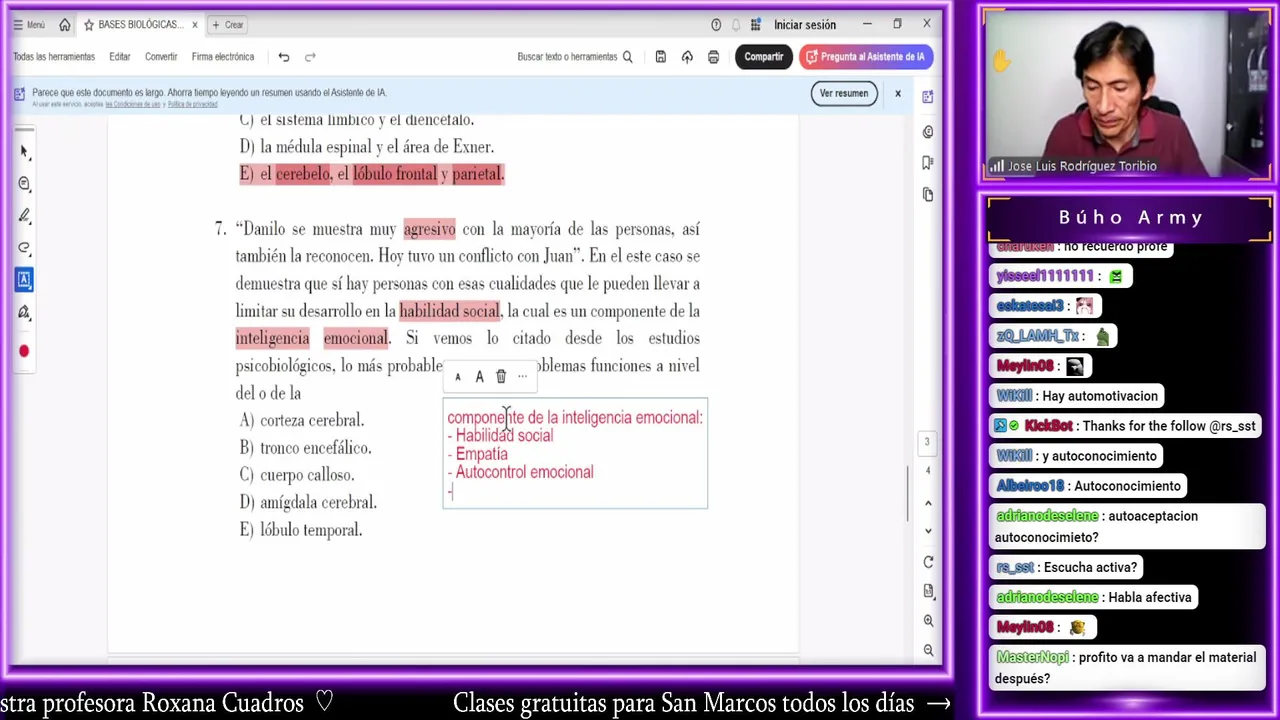Click the Ver resumen button
This screenshot has height=720, width=1280.
(844, 93)
